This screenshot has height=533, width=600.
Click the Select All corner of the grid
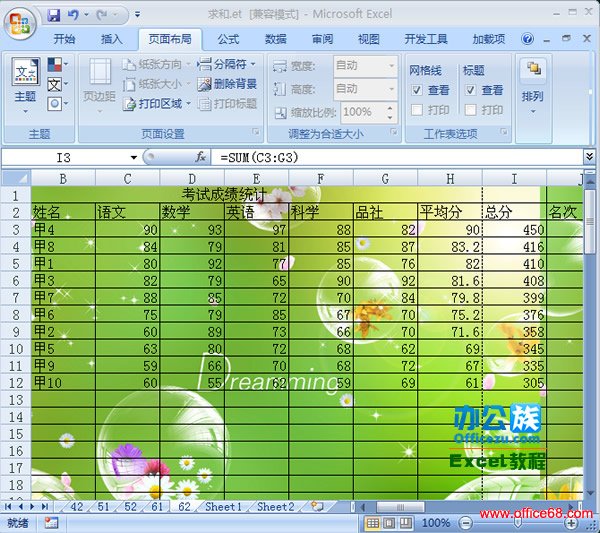click(x=16, y=178)
